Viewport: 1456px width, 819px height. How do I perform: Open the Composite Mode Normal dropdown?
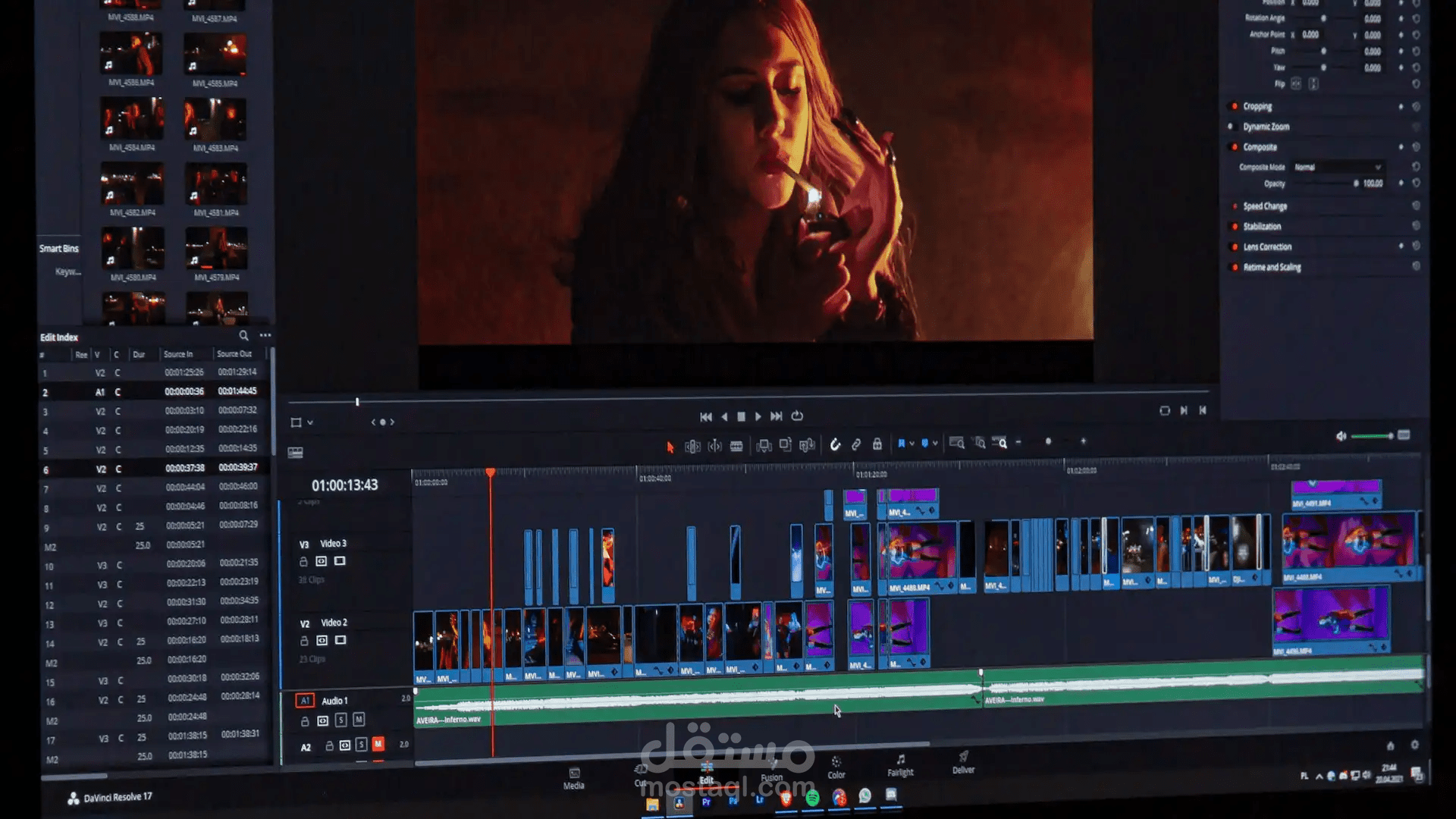[1338, 167]
